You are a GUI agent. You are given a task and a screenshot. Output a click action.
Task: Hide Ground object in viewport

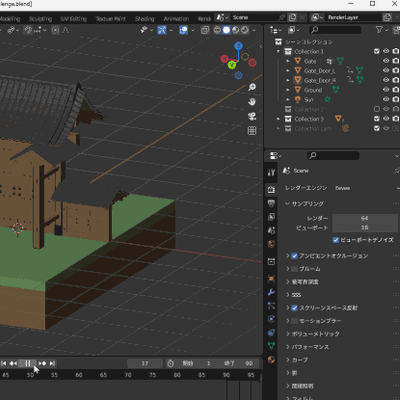point(386,90)
